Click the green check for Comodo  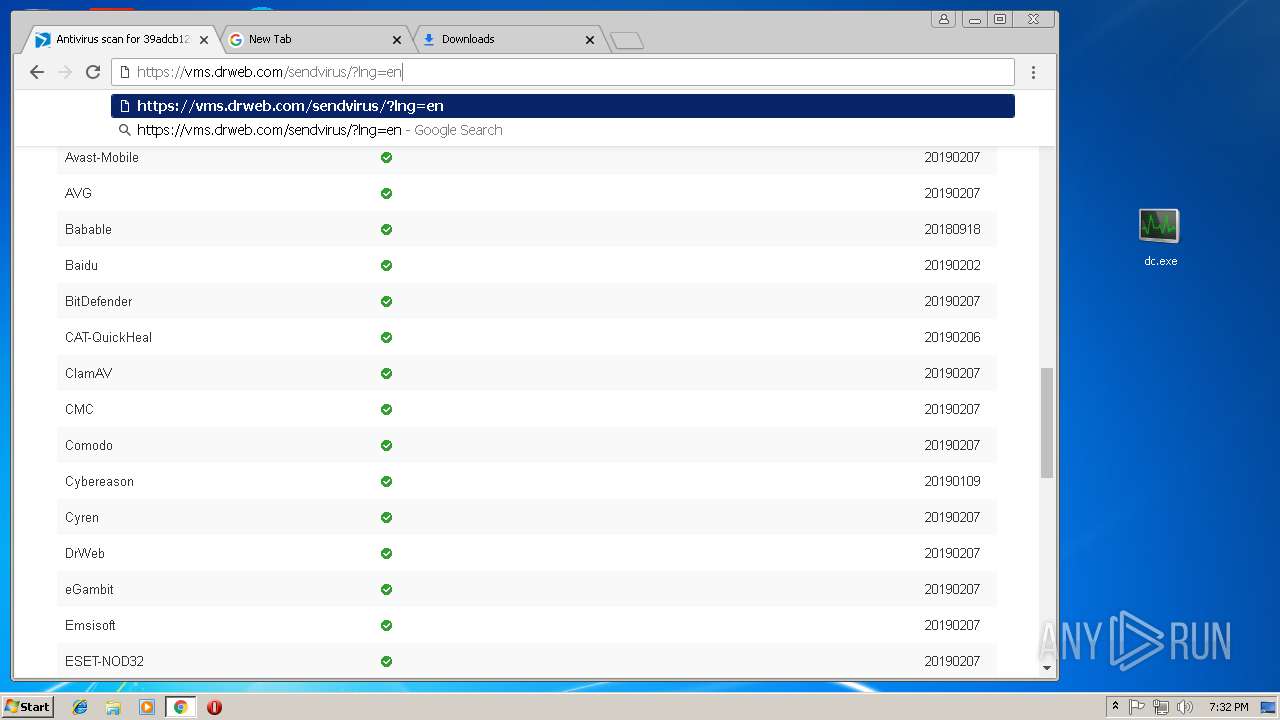point(386,445)
